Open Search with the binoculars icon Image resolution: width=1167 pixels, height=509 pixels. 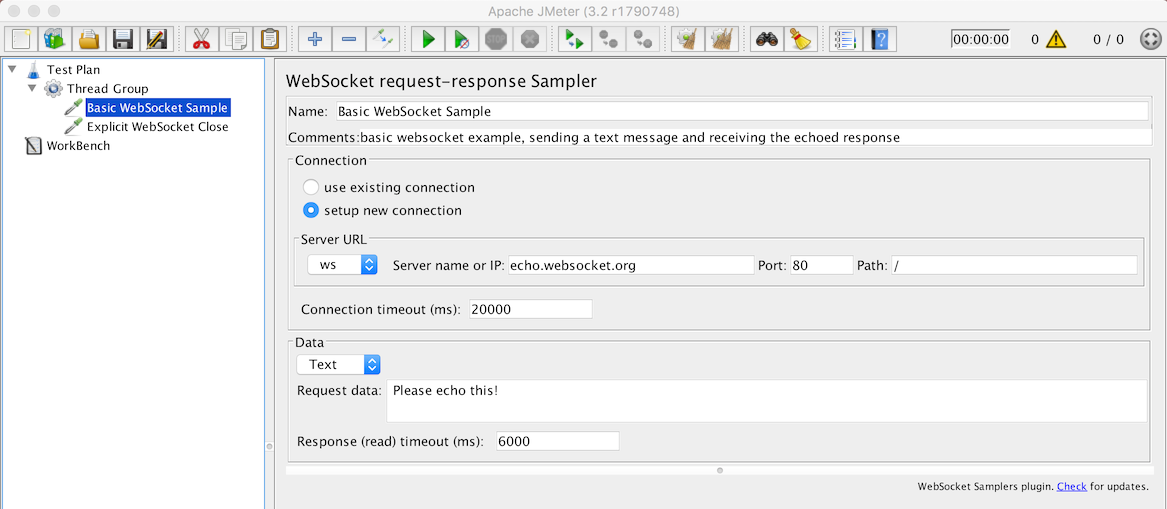pyautogui.click(x=766, y=39)
